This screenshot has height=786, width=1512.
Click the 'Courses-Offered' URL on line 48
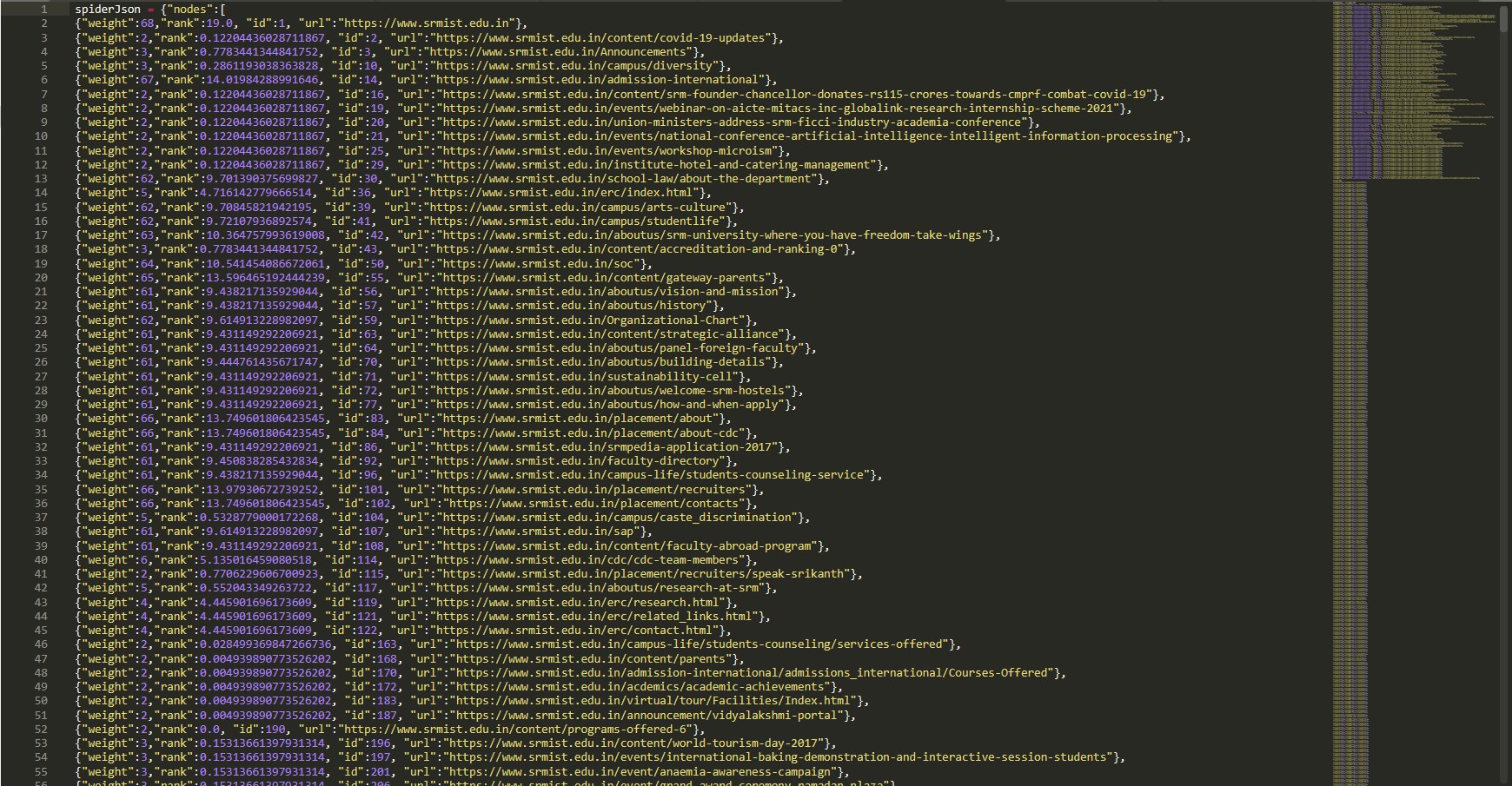coord(752,673)
